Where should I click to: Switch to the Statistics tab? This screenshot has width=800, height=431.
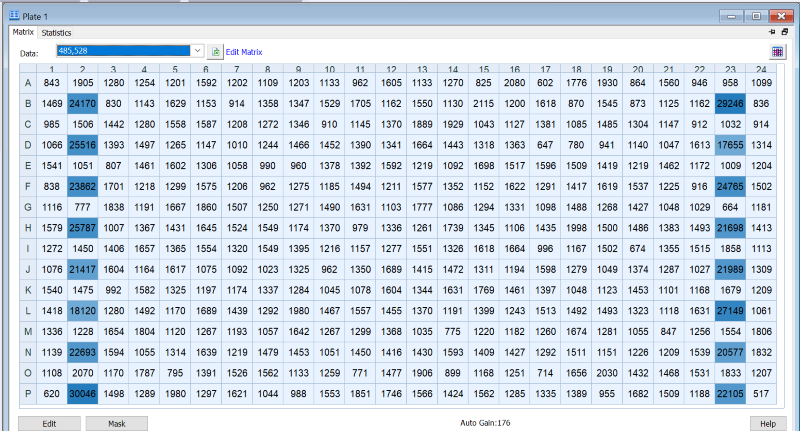click(x=56, y=33)
